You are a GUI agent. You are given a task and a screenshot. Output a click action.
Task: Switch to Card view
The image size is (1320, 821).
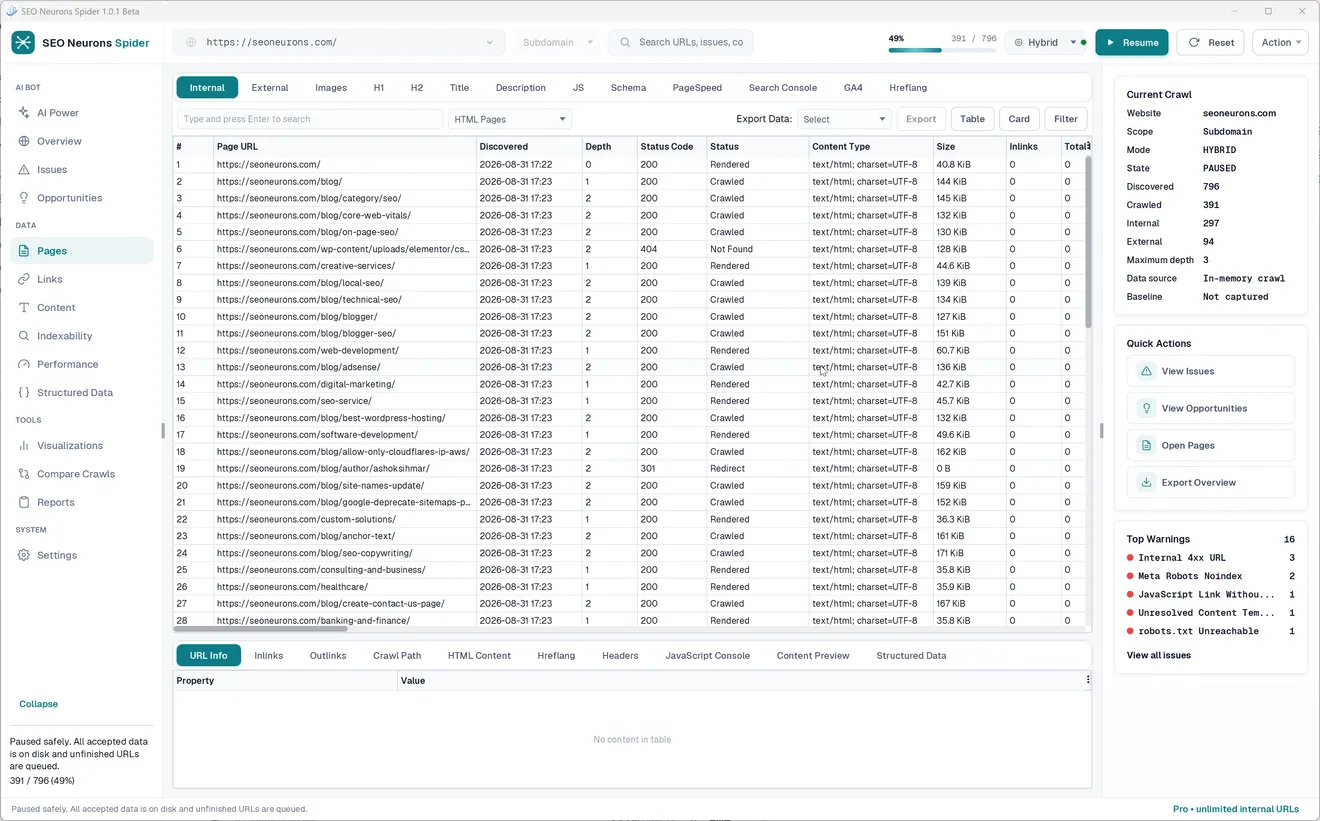click(1019, 119)
